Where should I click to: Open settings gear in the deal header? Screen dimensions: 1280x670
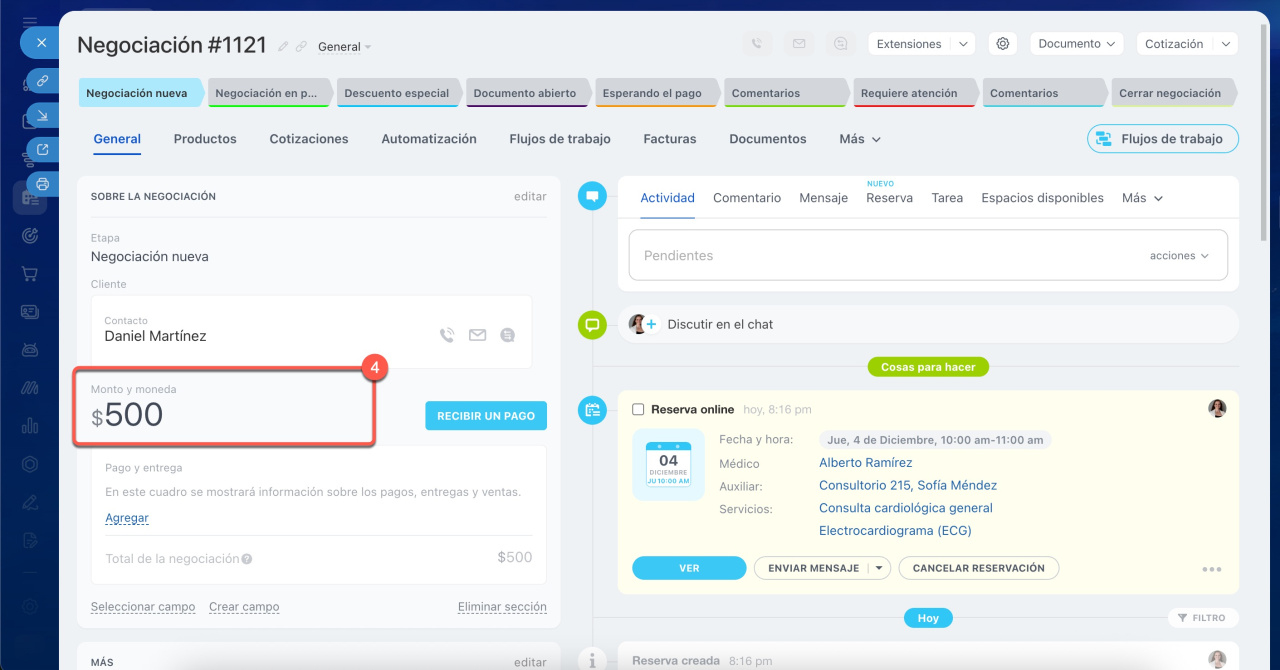click(x=1003, y=44)
